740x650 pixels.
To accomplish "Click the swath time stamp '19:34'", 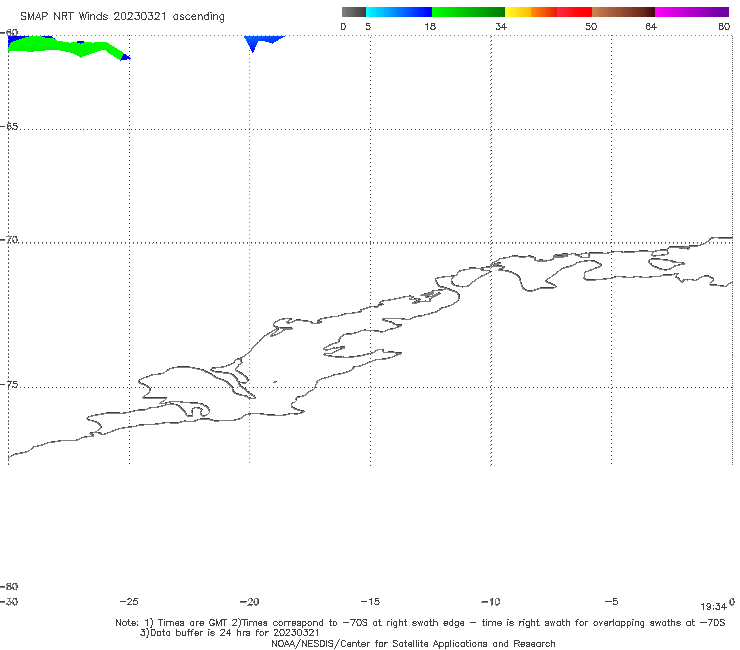I will tap(714, 607).
